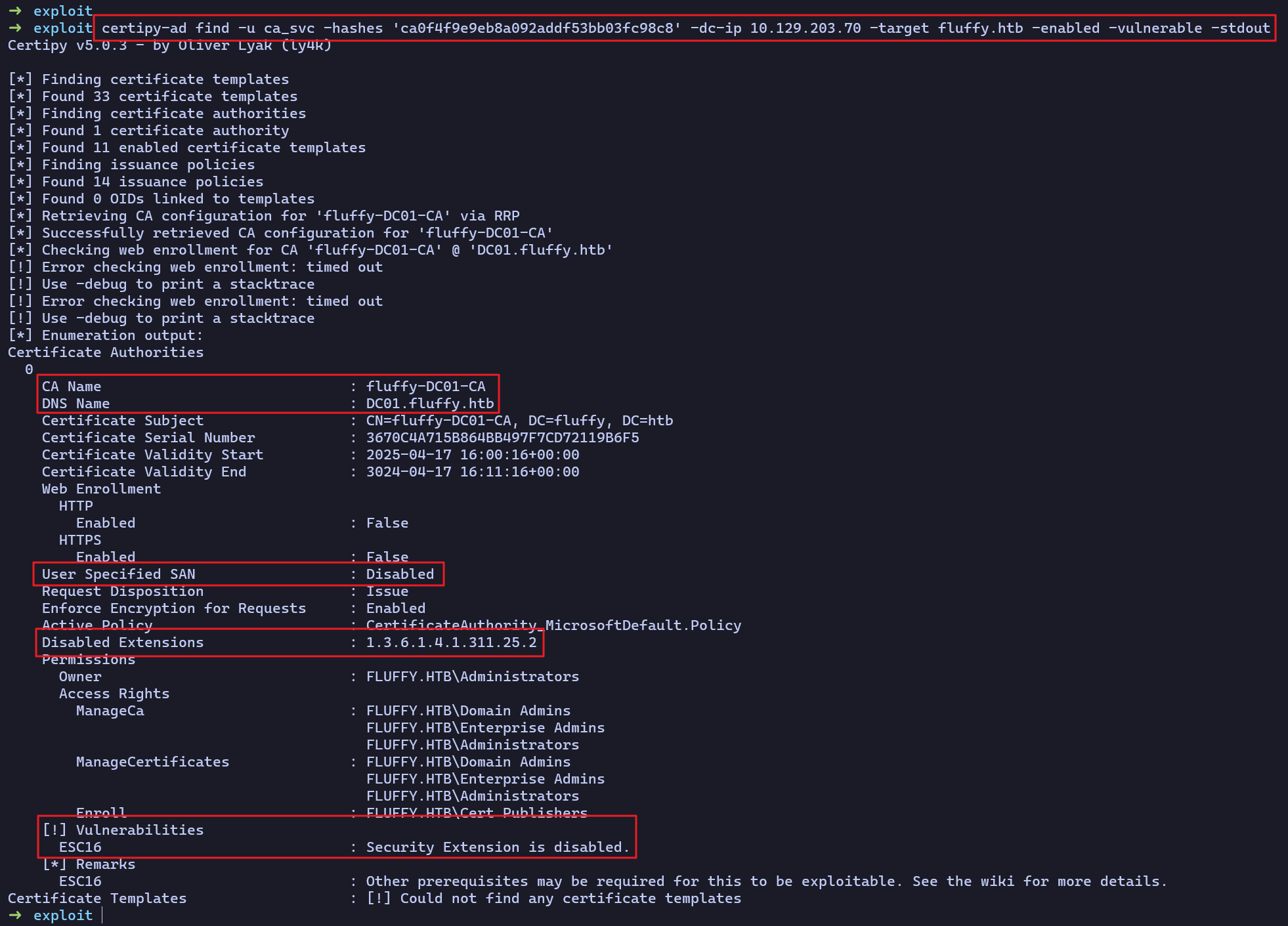Viewport: 1288px width, 926px height.
Task: Click the [*] marker before Enumeration output
Action: [x=20, y=335]
